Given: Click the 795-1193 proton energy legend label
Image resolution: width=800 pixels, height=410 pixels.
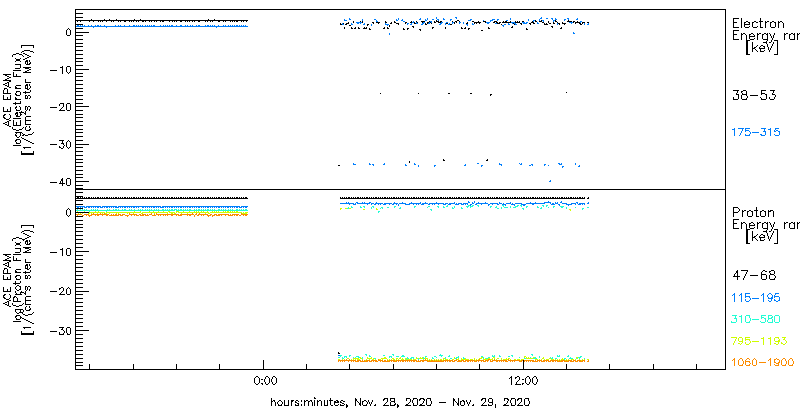Looking at the screenshot, I should pyautogui.click(x=759, y=341).
